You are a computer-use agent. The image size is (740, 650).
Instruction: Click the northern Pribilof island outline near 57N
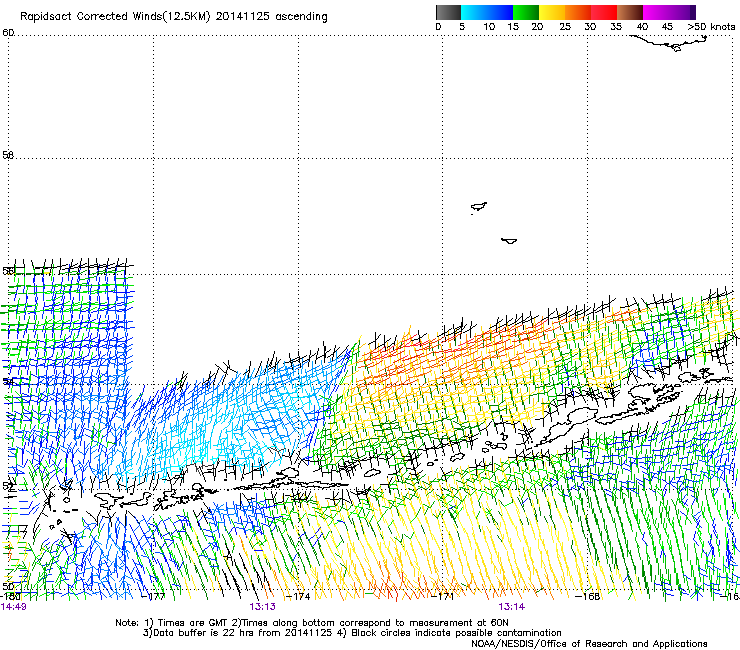tap(479, 207)
